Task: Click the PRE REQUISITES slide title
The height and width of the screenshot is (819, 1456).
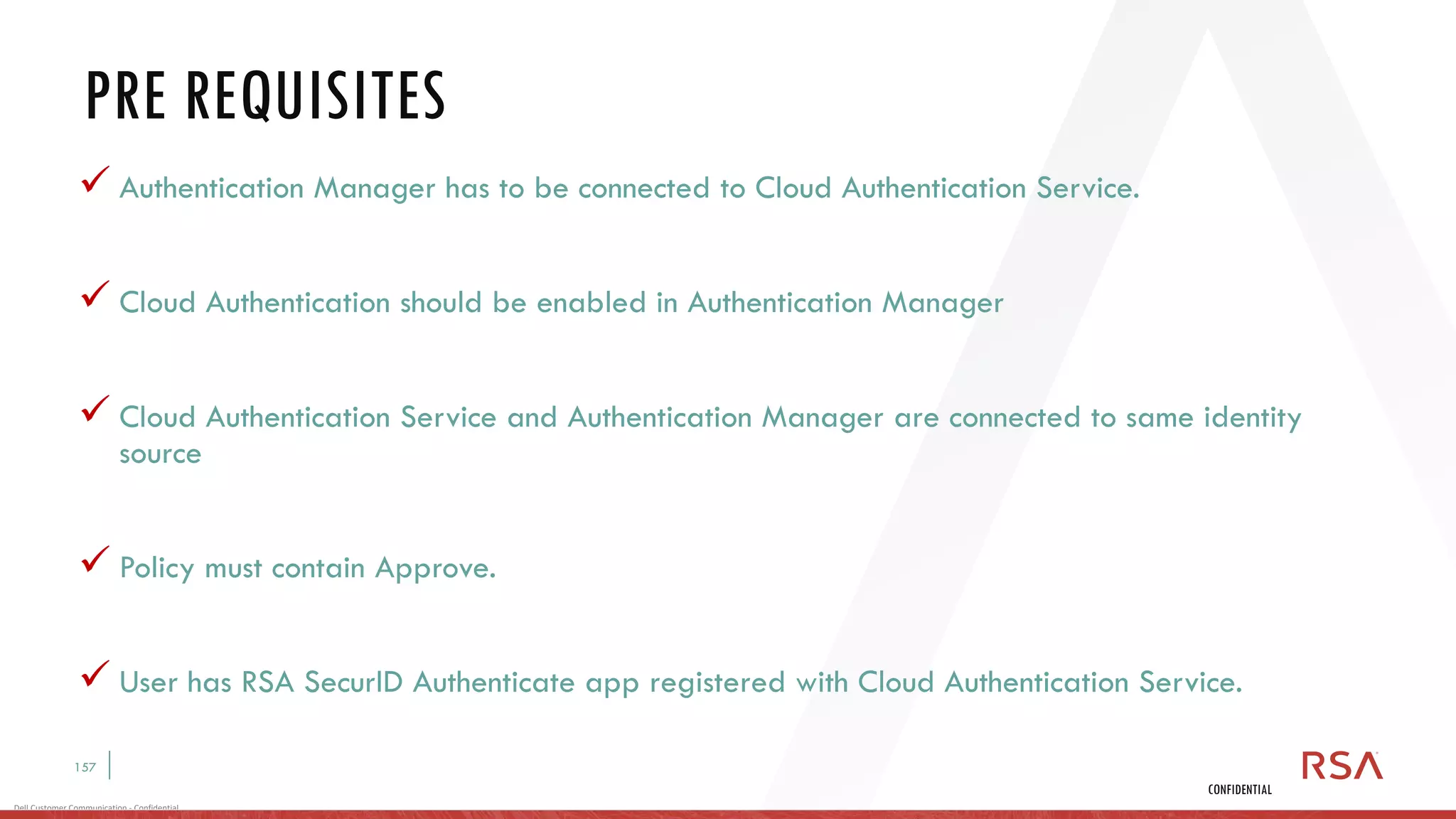Action: click(265, 96)
